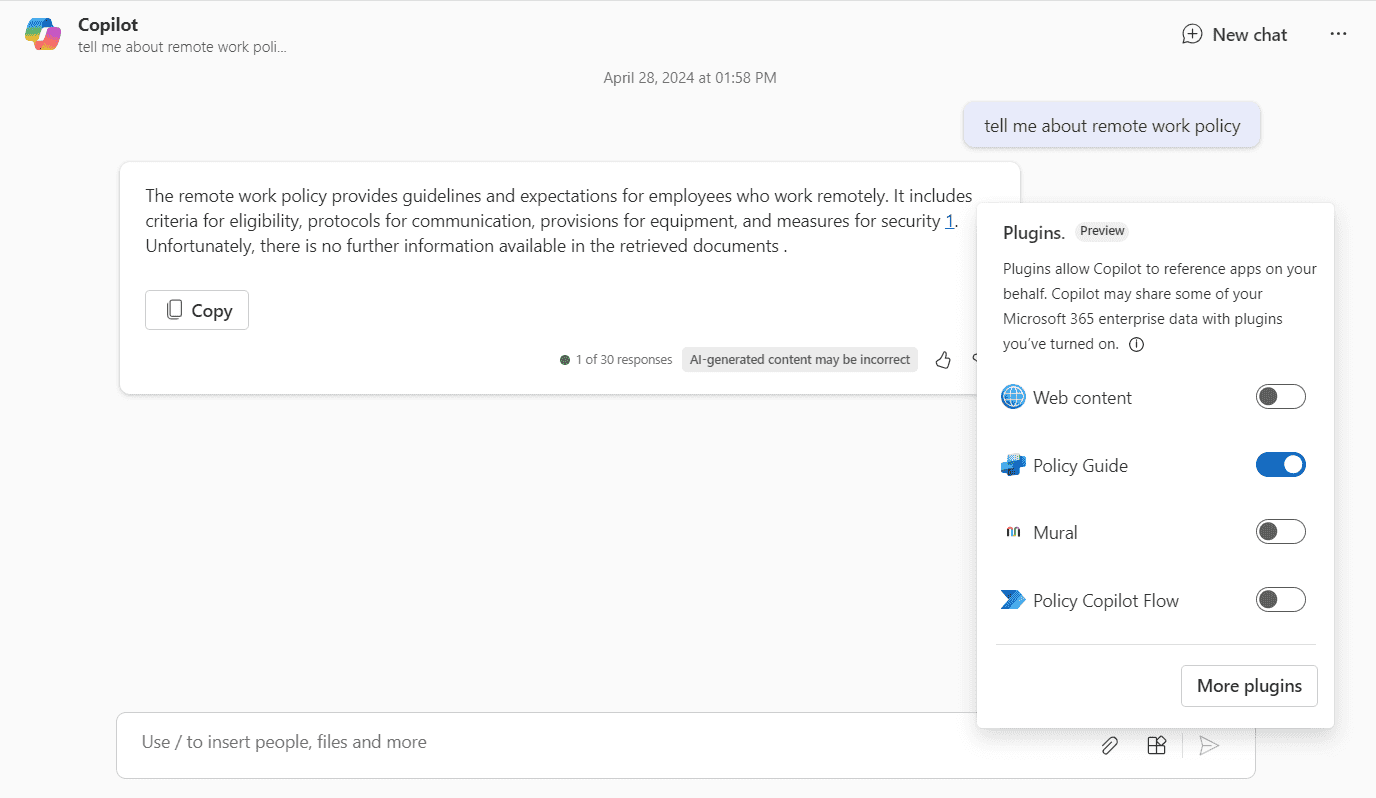Click the Policy Guide plugin icon

pos(1013,465)
